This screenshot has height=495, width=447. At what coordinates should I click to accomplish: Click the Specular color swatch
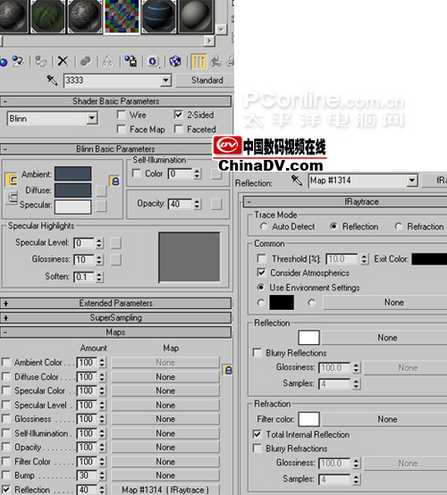pos(73,207)
